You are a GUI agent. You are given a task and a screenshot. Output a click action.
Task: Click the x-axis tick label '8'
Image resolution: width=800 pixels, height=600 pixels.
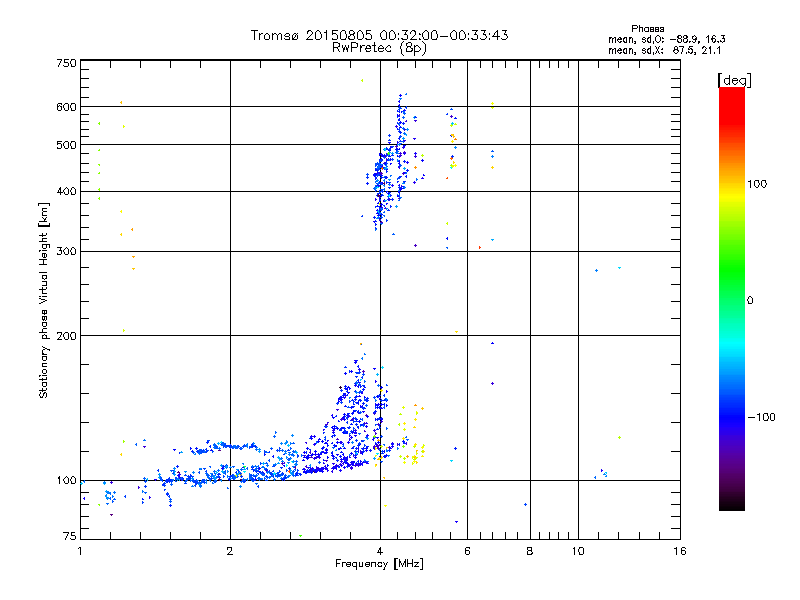point(530,551)
